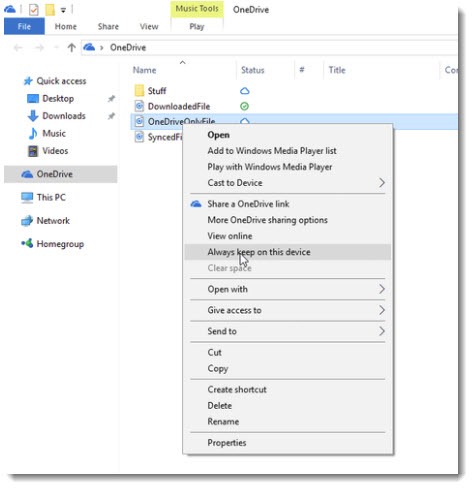Choose View online in context menu
The image size is (473, 489).
tap(230, 236)
